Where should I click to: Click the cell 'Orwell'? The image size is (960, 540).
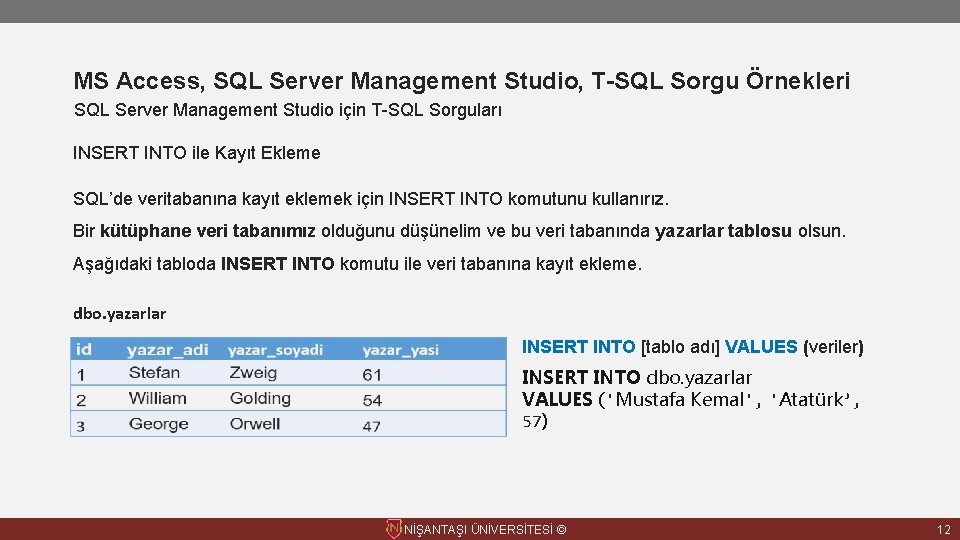(255, 424)
